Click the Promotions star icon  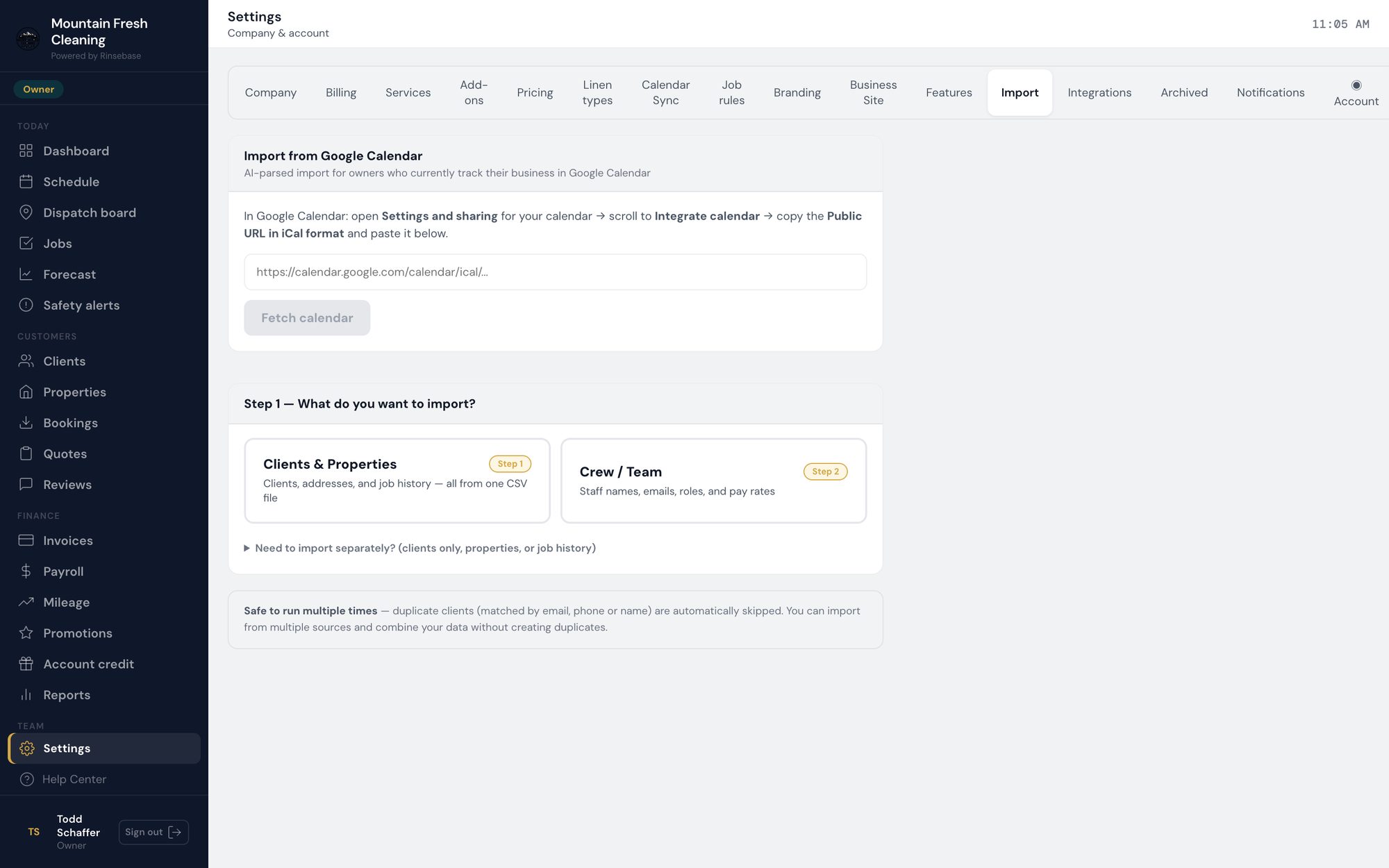26,633
